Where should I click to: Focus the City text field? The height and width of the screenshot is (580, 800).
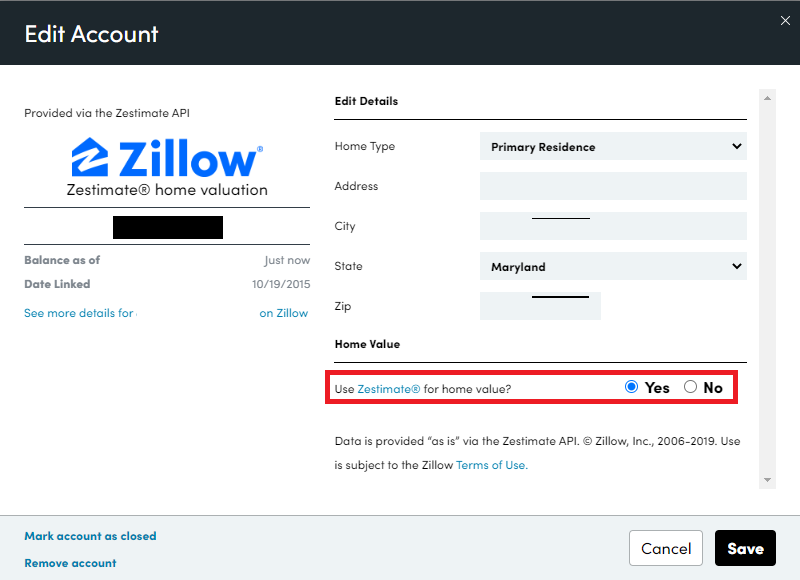613,226
